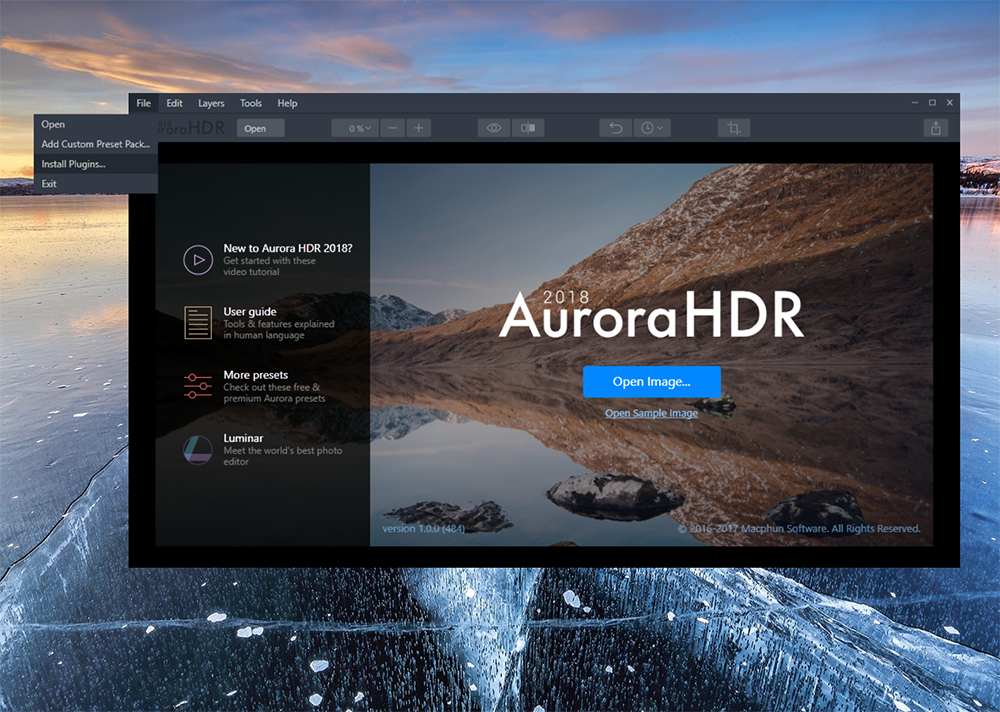Zoom in with the plus button
Viewport: 1000px width, 712px height.
pyautogui.click(x=418, y=128)
